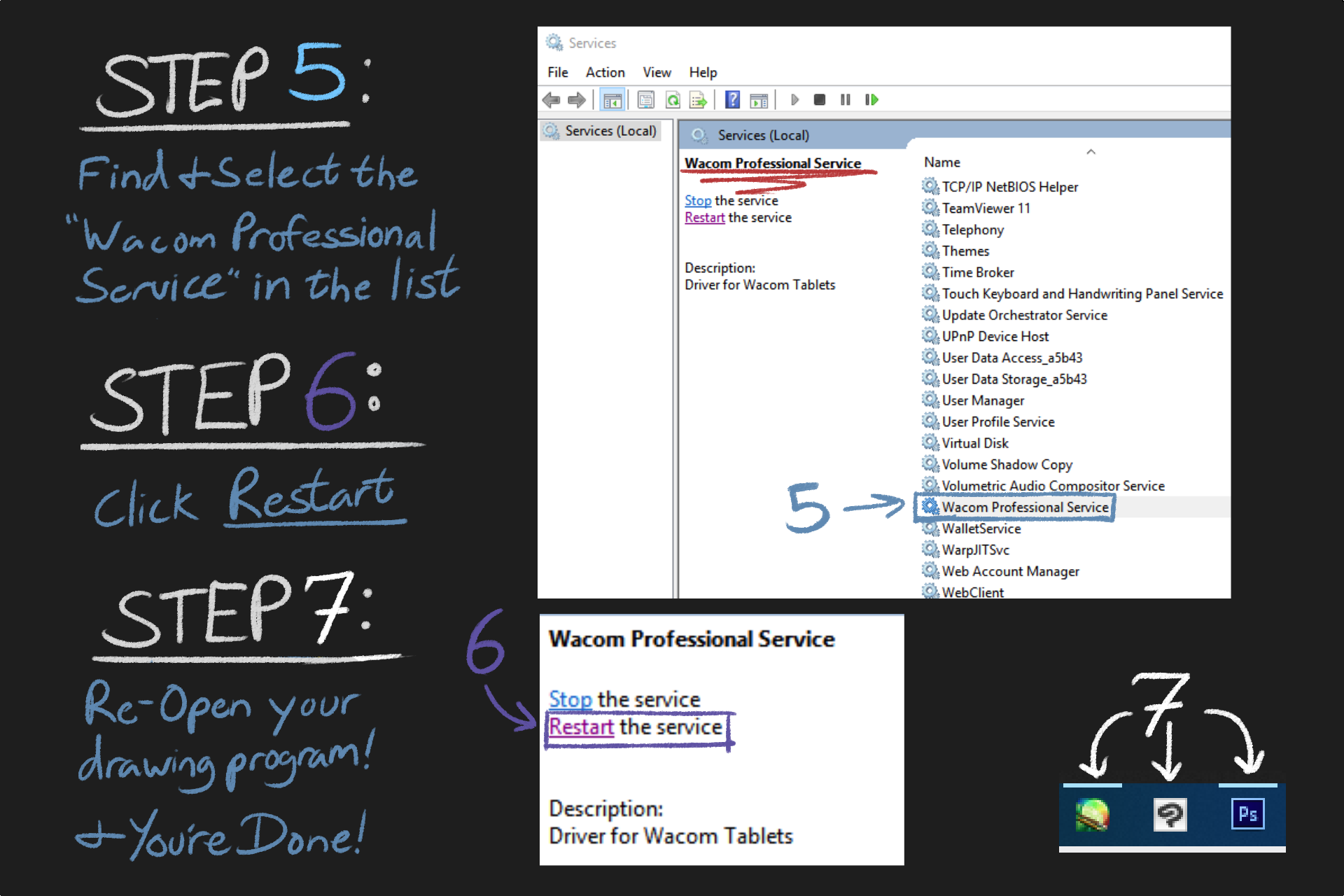Click the Forward arrow in Services toolbar
Image resolution: width=1344 pixels, height=896 pixels.
coord(577,100)
